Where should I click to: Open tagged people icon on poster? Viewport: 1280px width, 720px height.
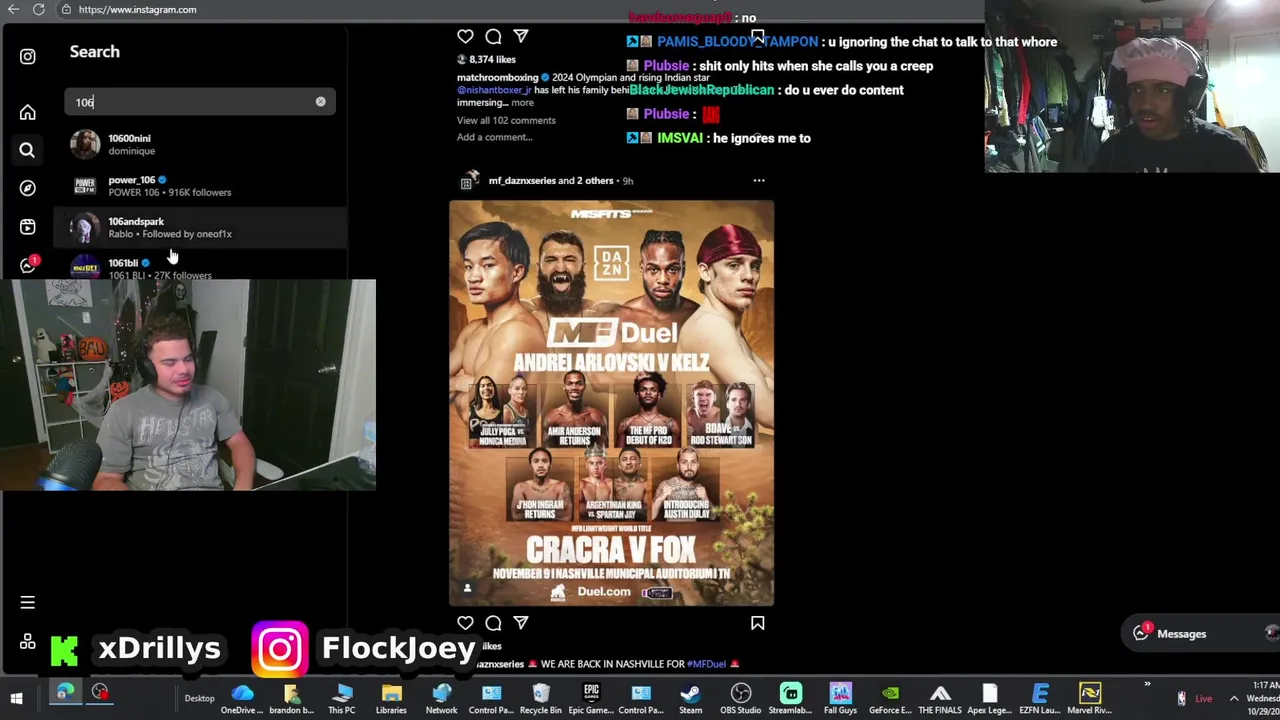467,588
